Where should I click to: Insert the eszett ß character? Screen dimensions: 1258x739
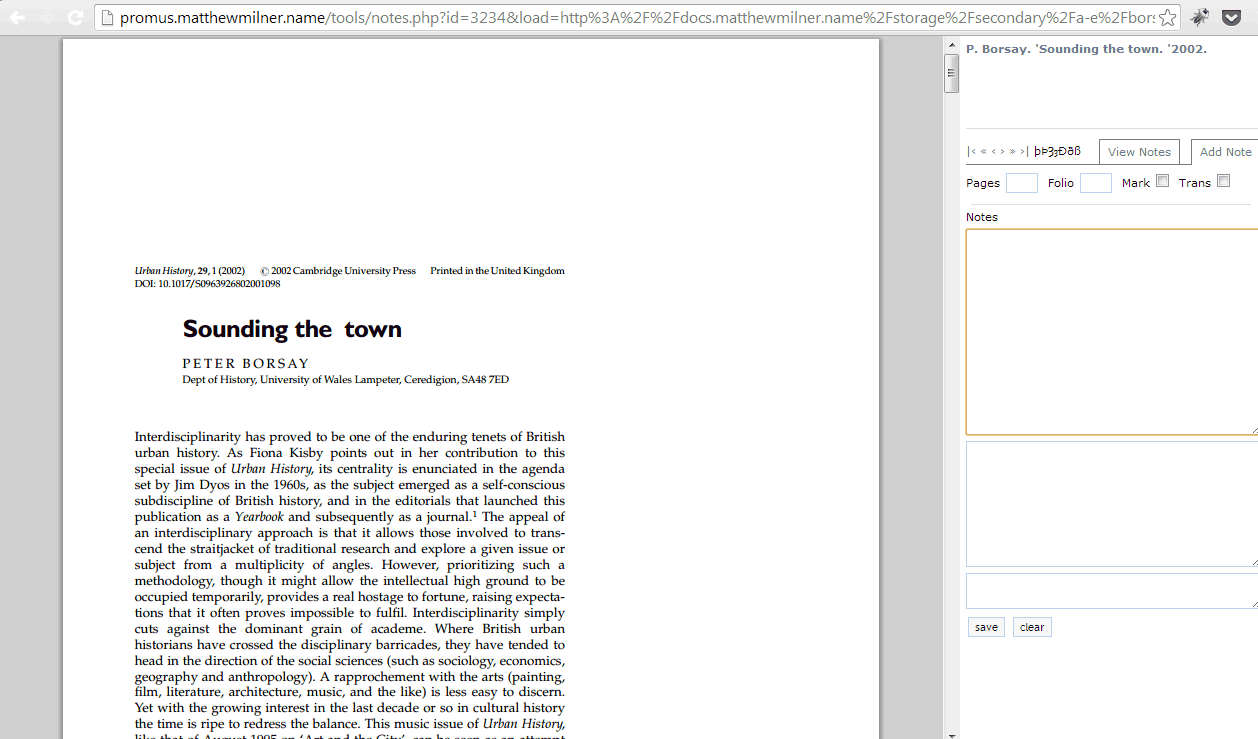tap(1077, 152)
